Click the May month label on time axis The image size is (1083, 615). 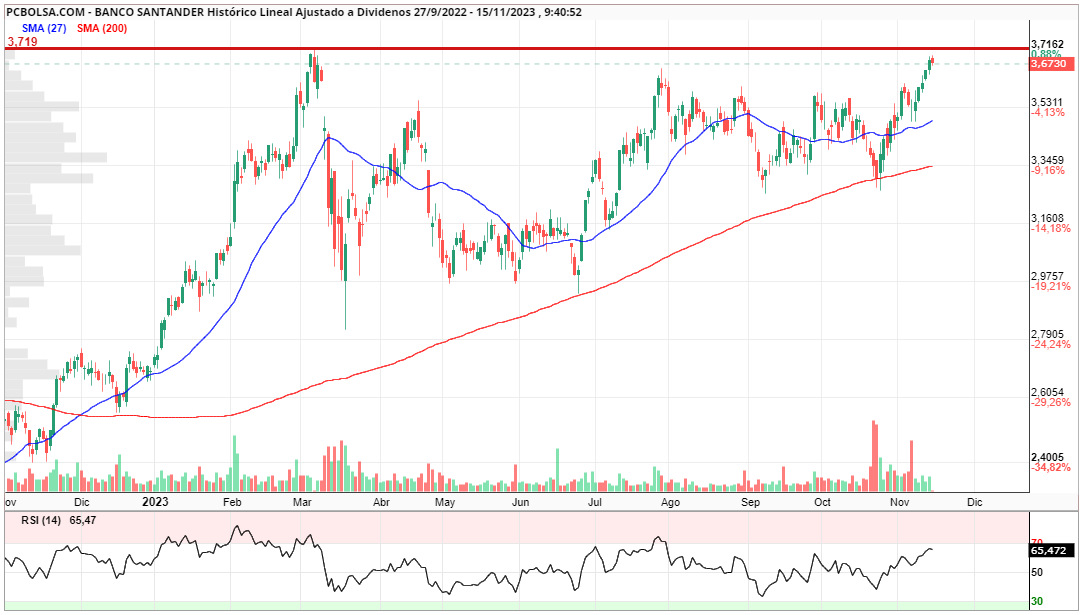click(445, 502)
